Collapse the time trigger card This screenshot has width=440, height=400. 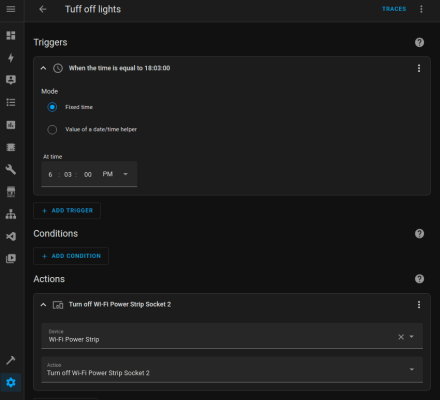[43, 68]
